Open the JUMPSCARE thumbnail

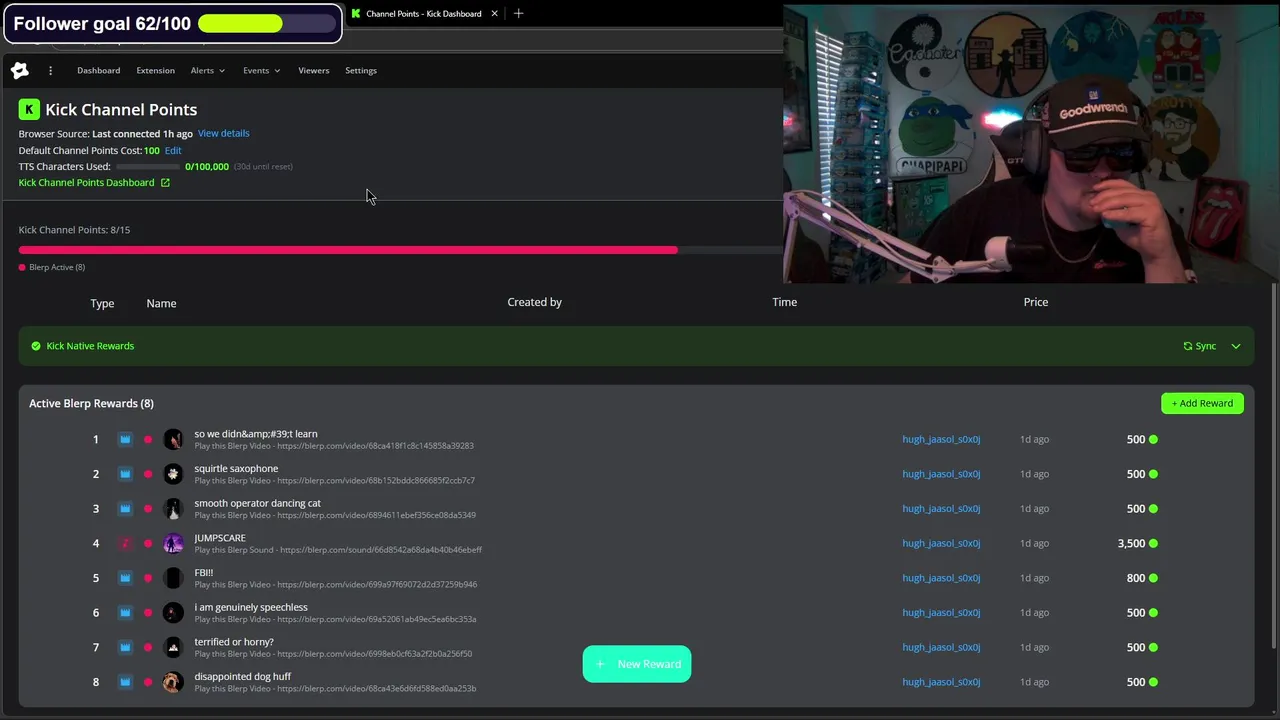173,543
